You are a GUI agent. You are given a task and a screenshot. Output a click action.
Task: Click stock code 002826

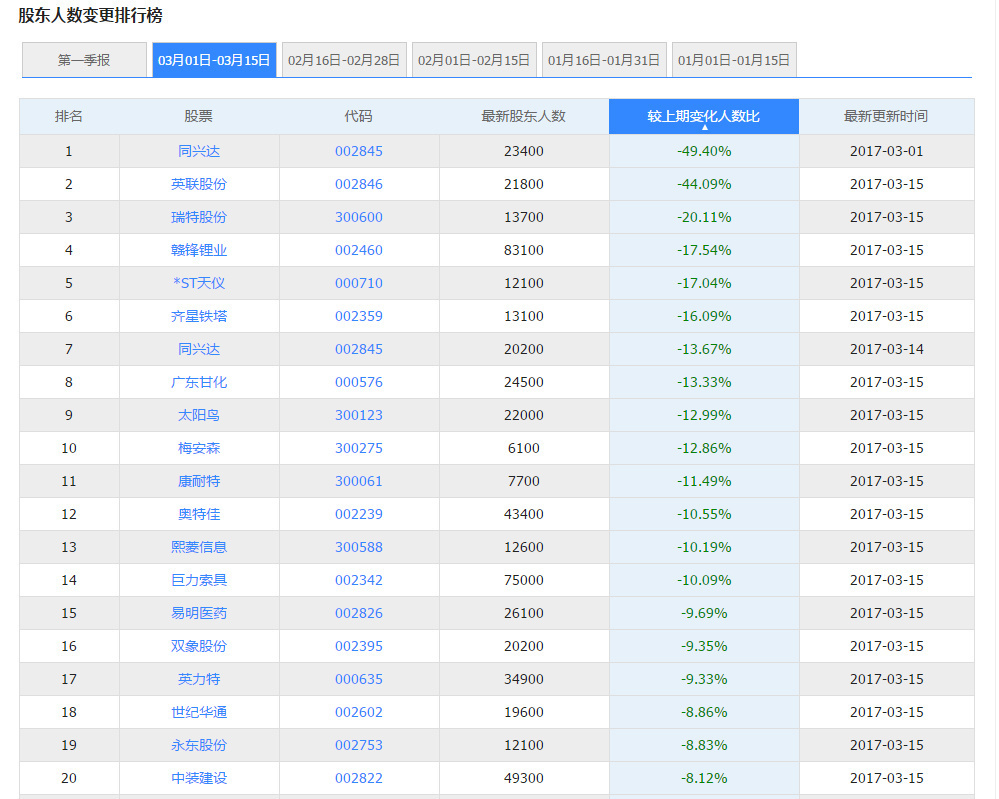359,613
